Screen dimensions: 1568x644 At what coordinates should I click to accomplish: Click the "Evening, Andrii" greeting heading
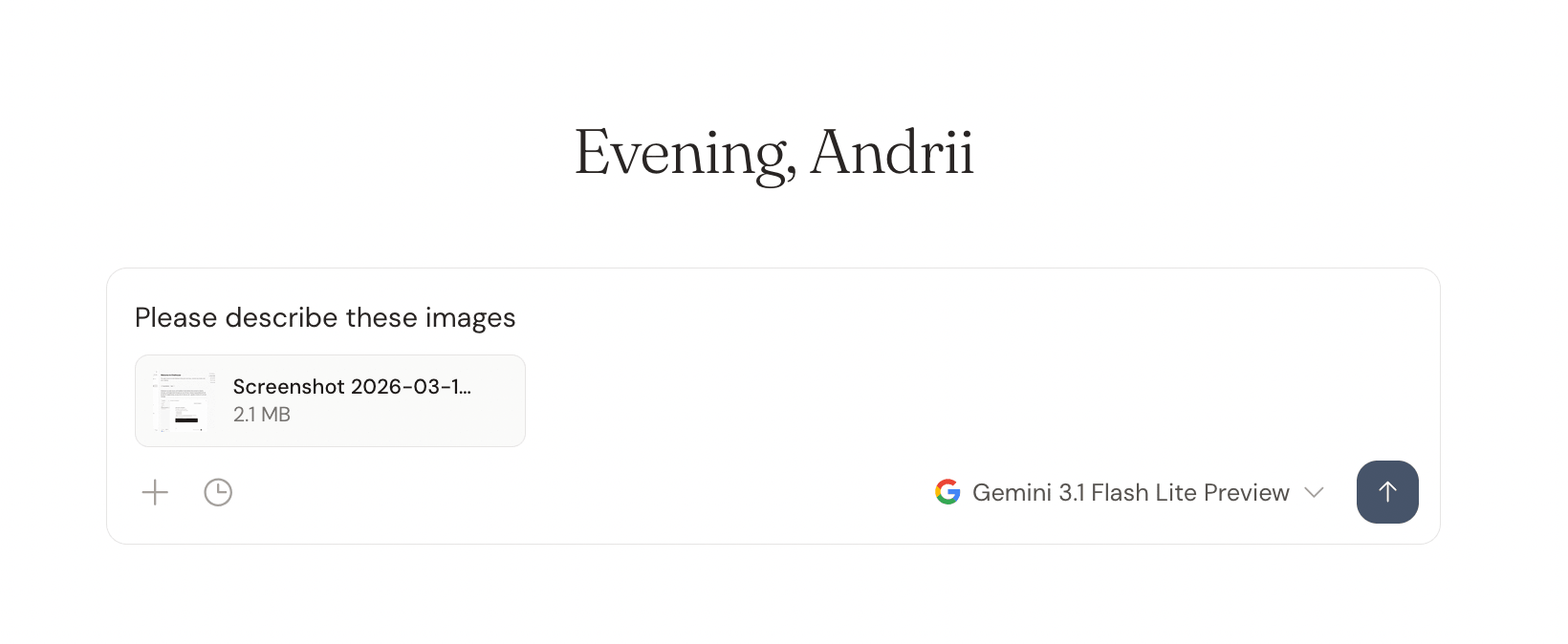point(773,153)
